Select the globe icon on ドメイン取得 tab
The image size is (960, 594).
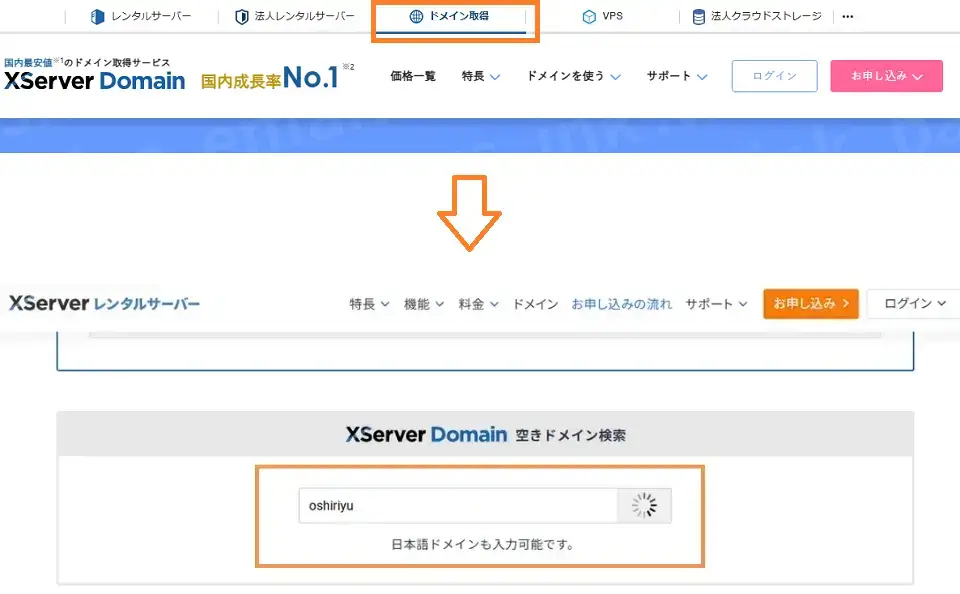(414, 16)
